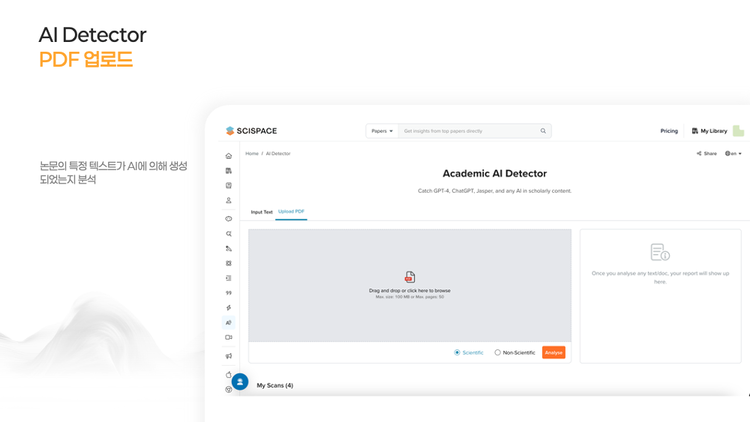Image resolution: width=750 pixels, height=422 pixels.
Task: Click the search magnifier icon in search bar
Action: coord(543,131)
